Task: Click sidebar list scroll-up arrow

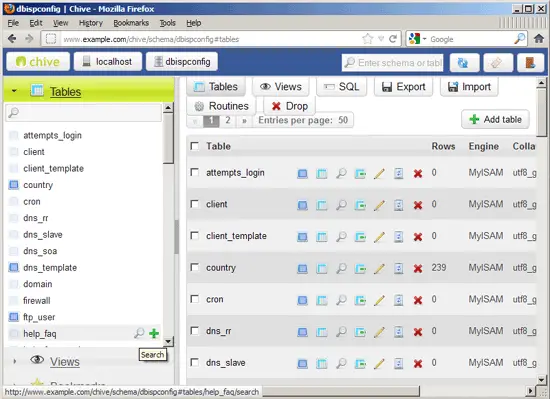Action: (x=168, y=107)
